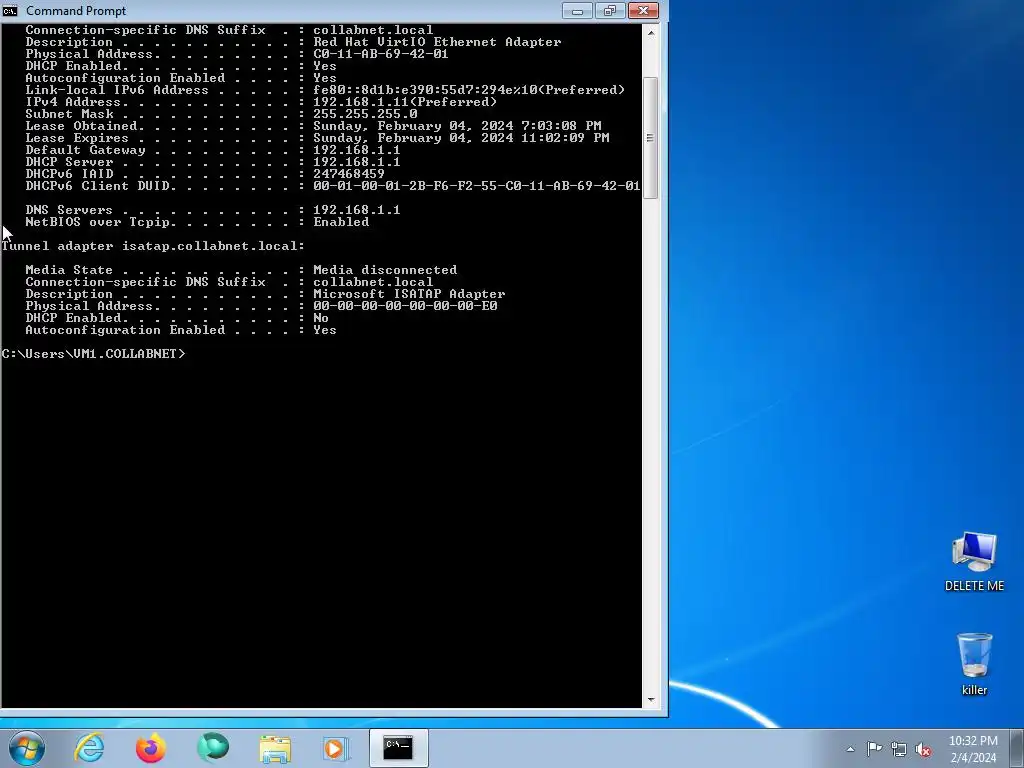Open Action Center flag tray icon
Image resolution: width=1024 pixels, height=768 pixels.
pos(874,748)
